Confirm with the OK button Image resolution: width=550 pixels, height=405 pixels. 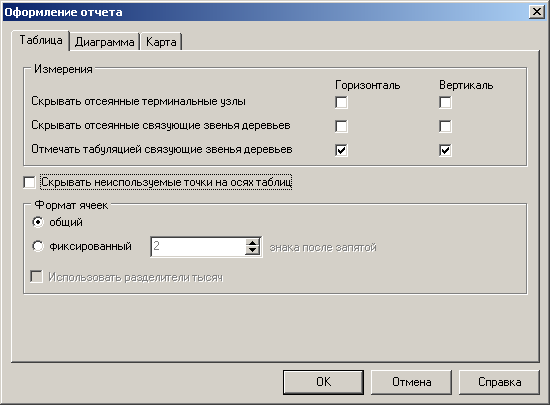tap(323, 382)
